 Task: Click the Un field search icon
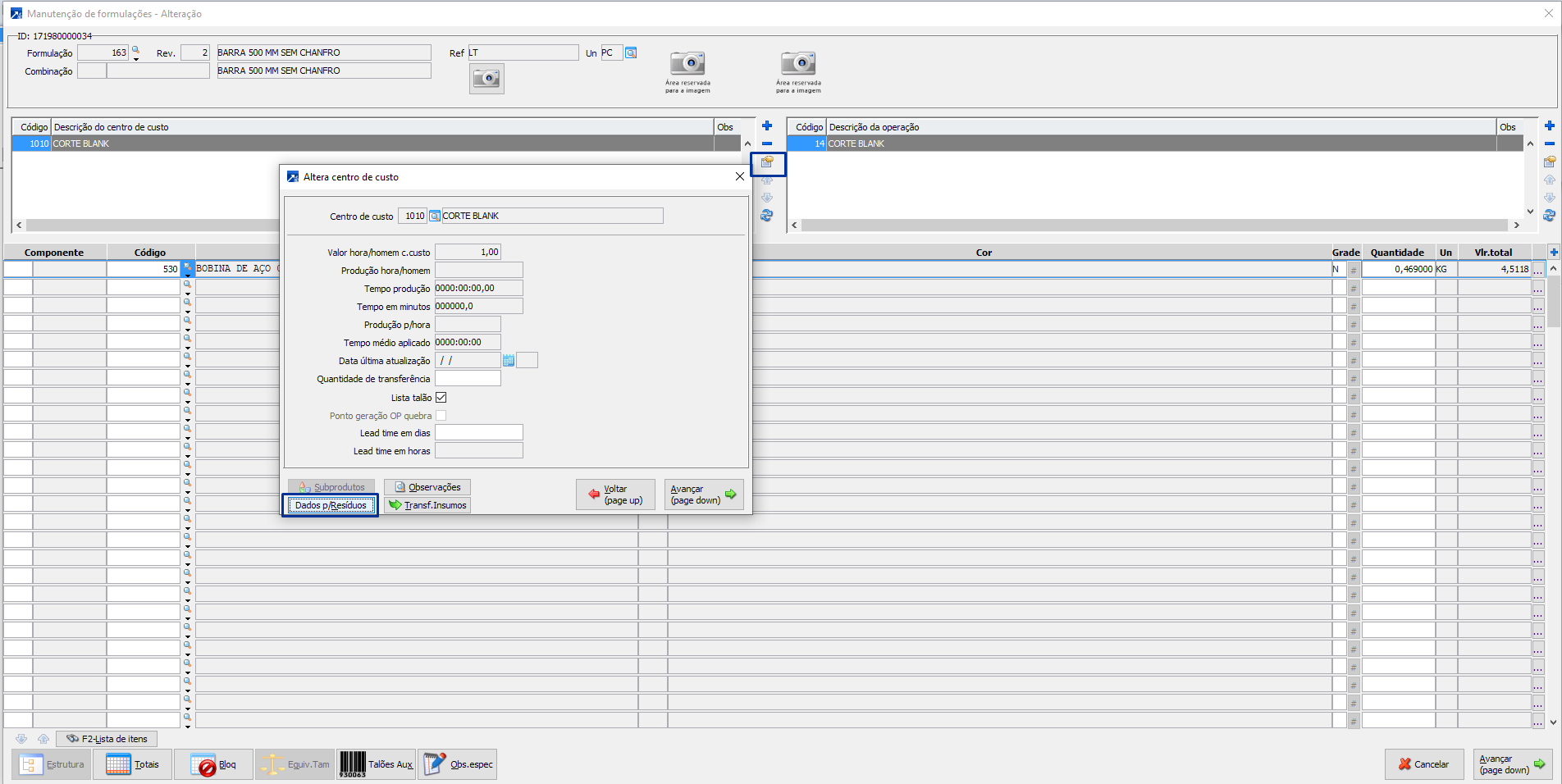coord(631,53)
